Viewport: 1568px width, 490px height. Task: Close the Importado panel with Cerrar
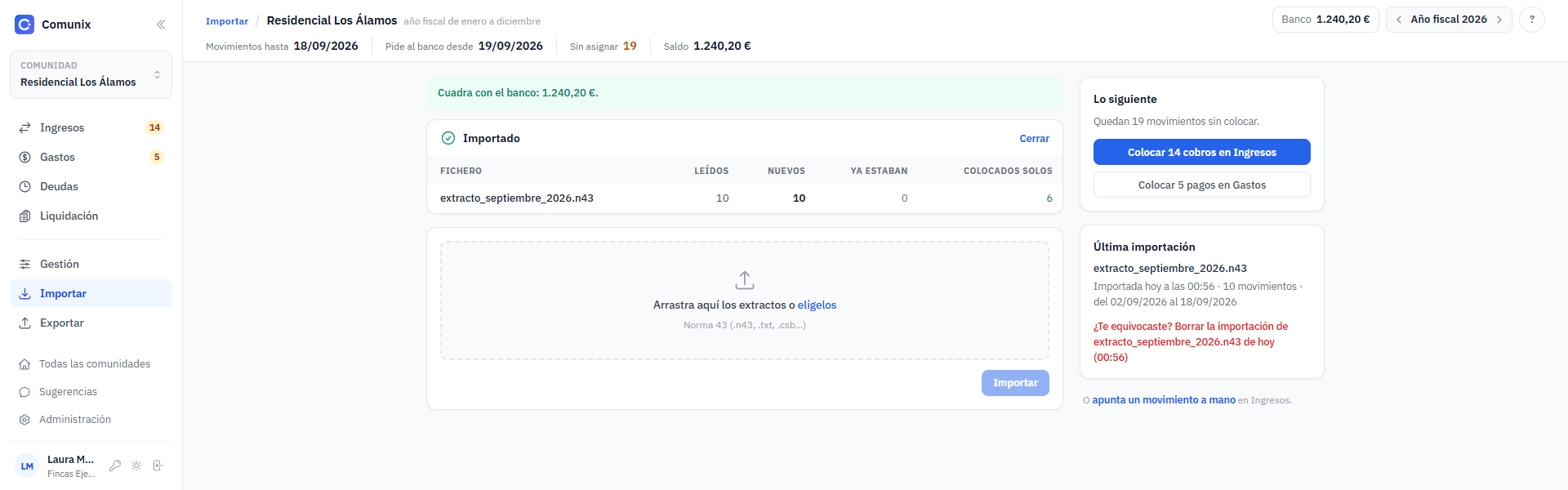[1034, 139]
